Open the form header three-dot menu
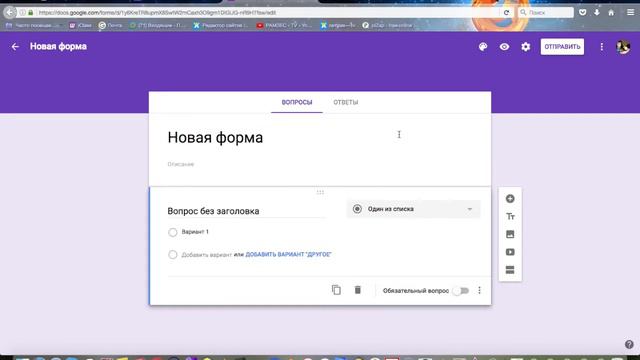The height and width of the screenshot is (360, 640). 602,47
